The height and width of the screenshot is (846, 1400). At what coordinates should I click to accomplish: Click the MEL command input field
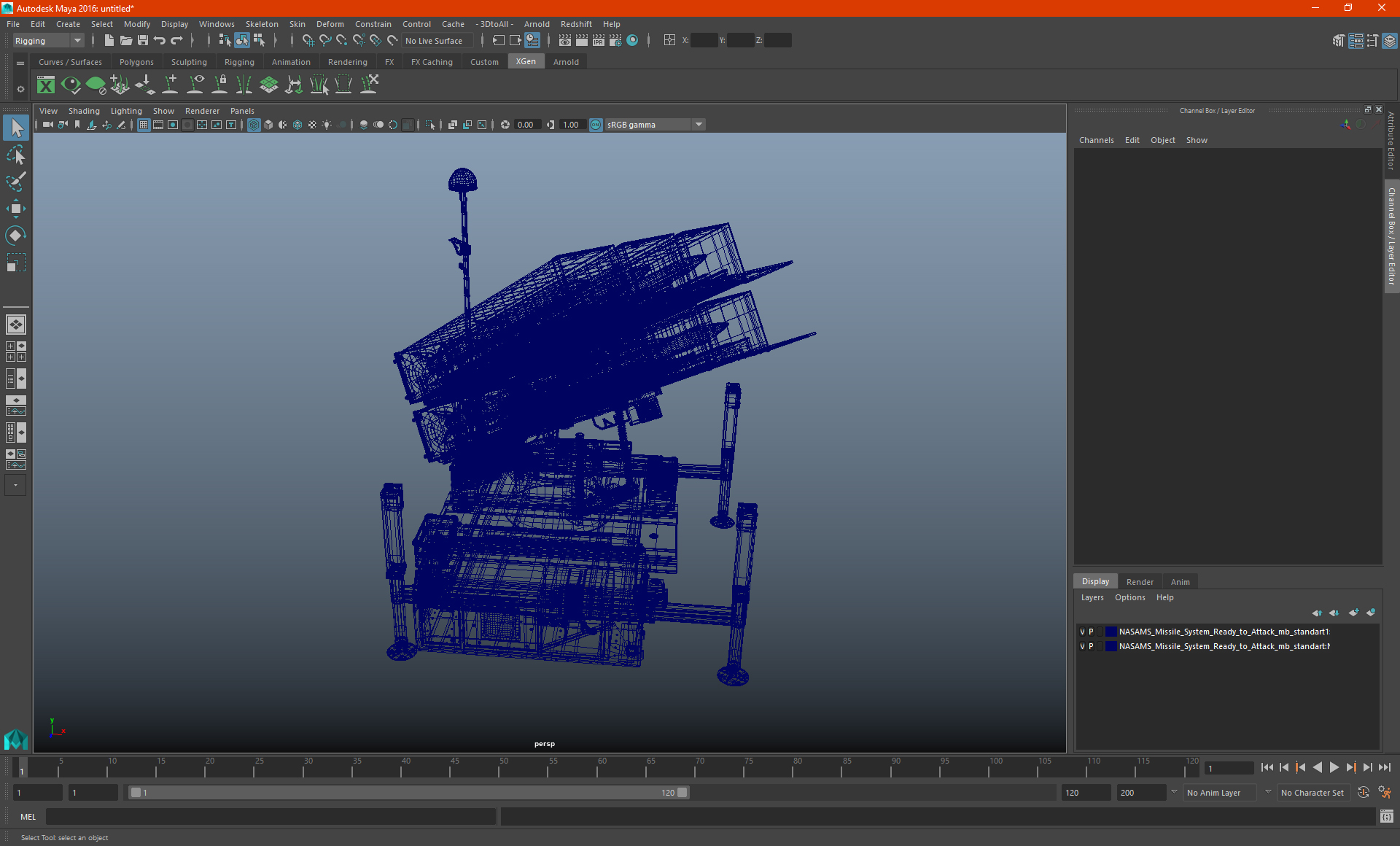[x=270, y=817]
